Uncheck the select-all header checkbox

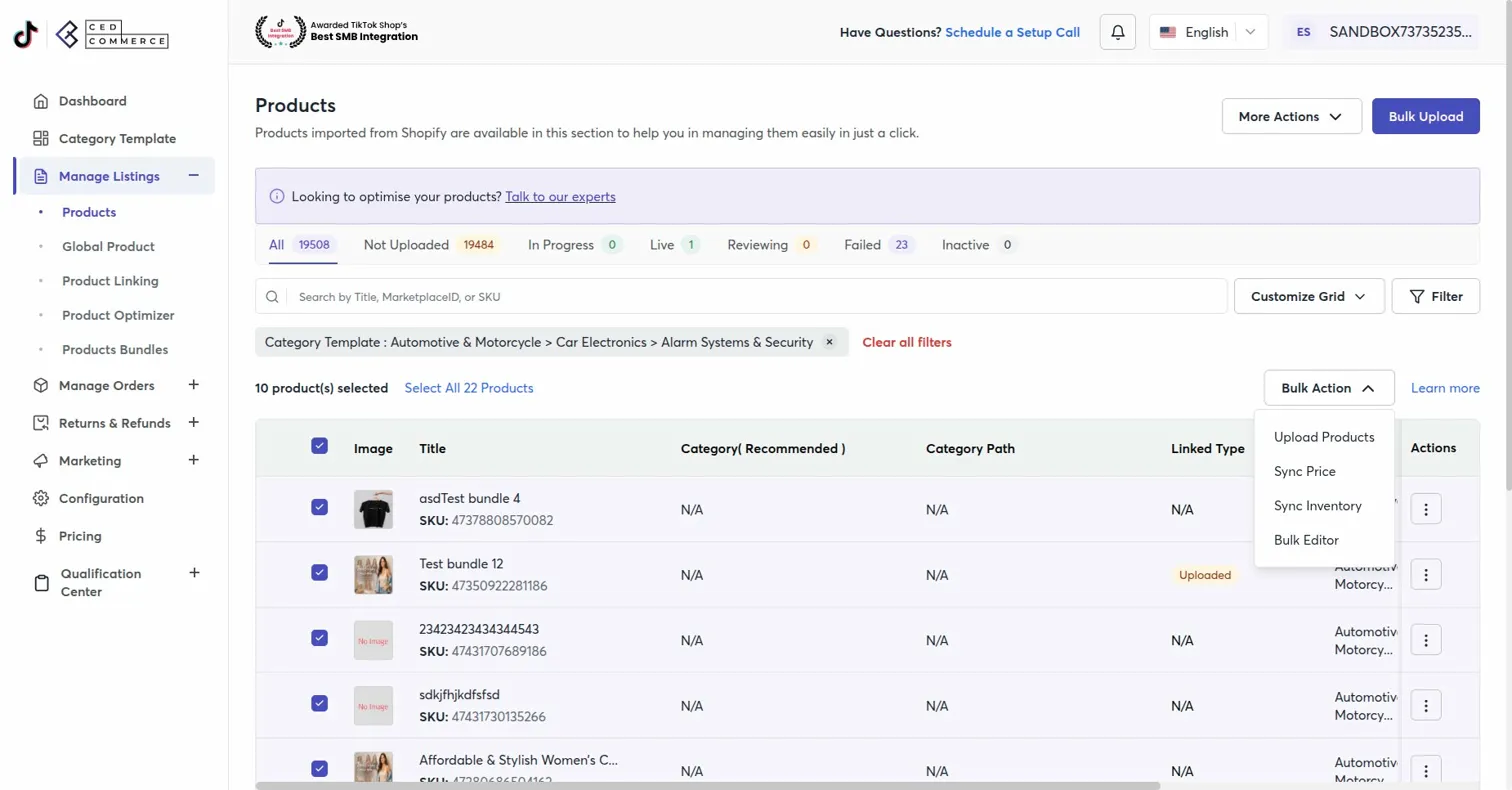pos(319,446)
